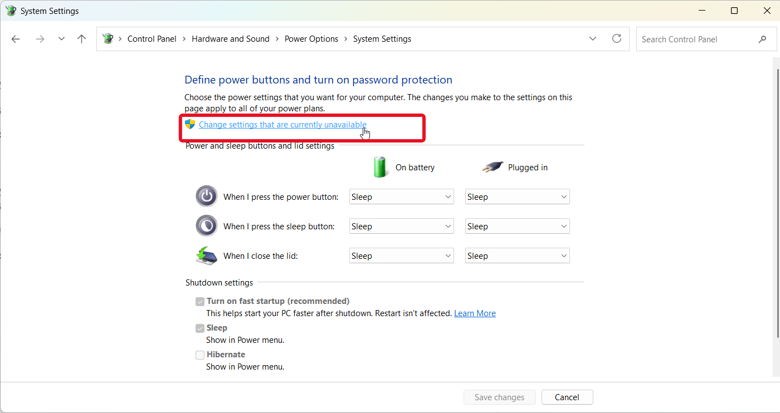The width and height of the screenshot is (780, 413).
Task: Click the Save changes button
Action: (x=499, y=397)
